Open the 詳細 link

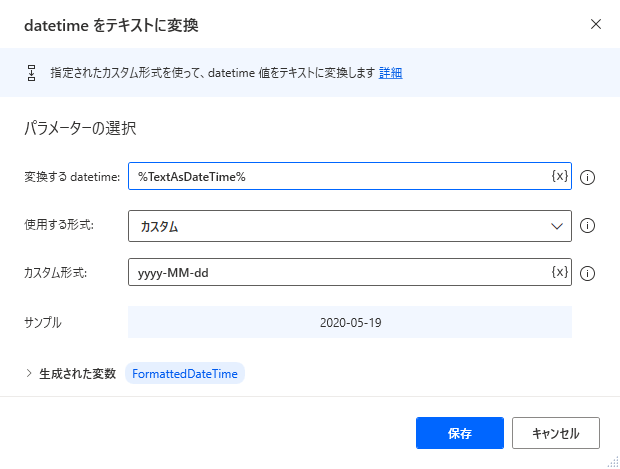click(391, 73)
